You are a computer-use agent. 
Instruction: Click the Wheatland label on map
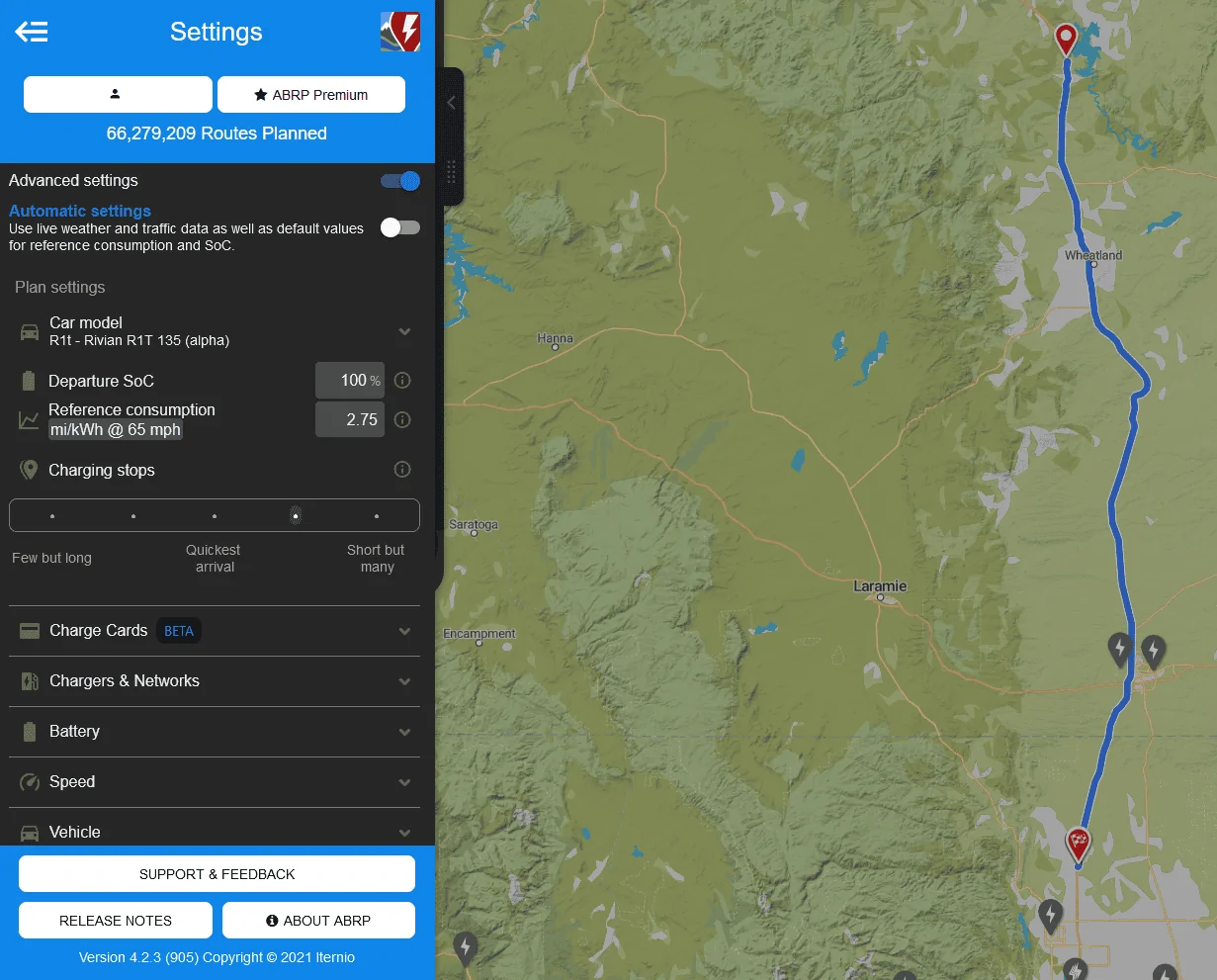[1093, 255]
